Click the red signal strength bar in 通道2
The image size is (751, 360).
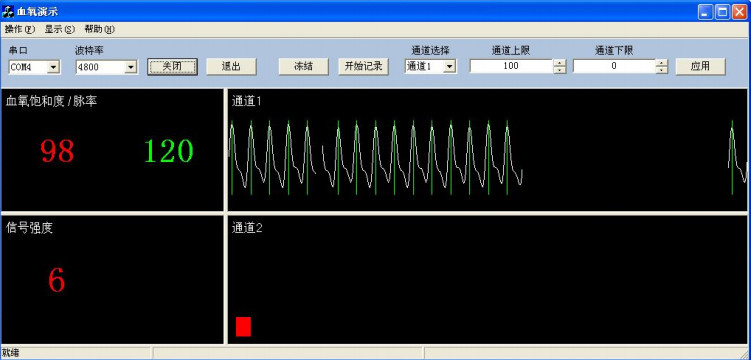pyautogui.click(x=243, y=326)
